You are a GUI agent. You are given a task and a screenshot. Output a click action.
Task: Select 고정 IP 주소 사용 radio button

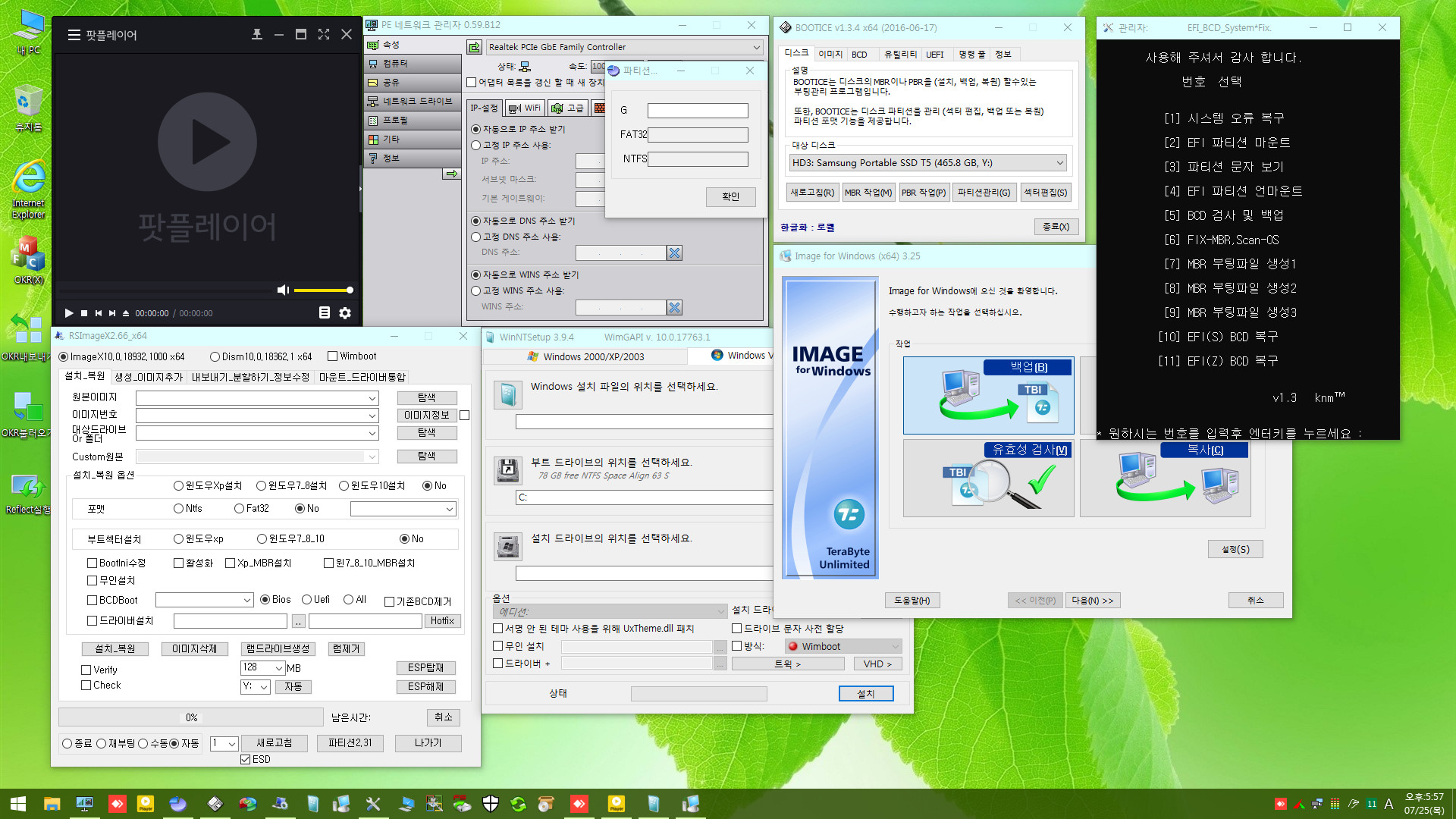(475, 145)
